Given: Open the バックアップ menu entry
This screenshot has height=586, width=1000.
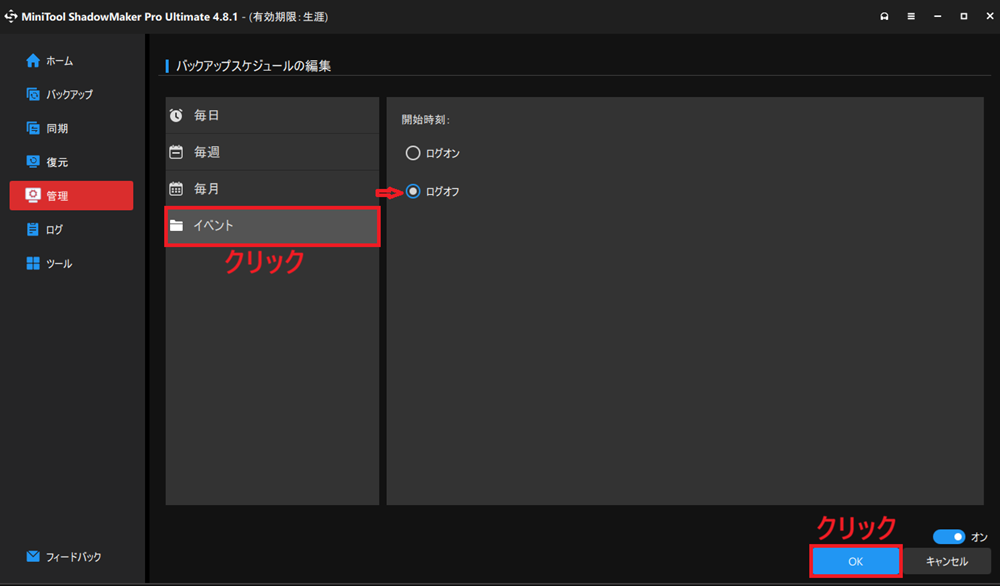Looking at the screenshot, I should [x=70, y=94].
